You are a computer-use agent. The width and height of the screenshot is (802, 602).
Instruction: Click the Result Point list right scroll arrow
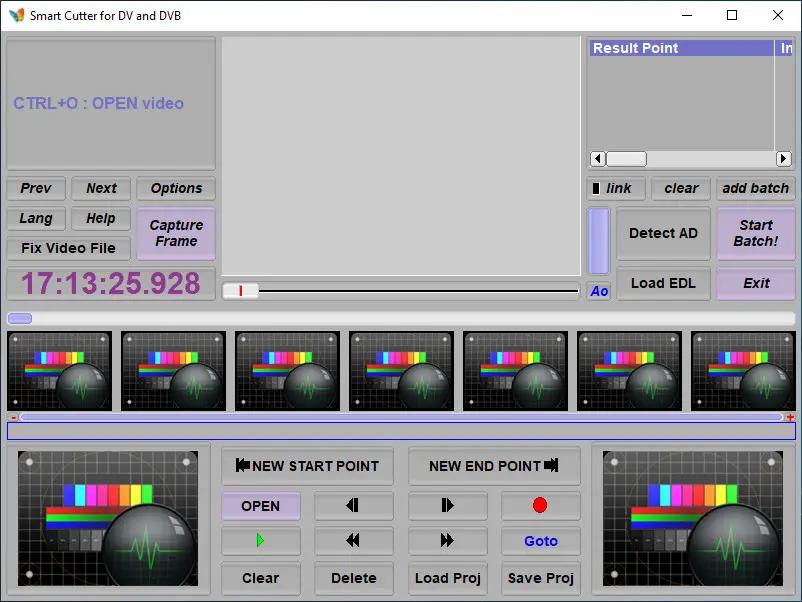(x=783, y=159)
